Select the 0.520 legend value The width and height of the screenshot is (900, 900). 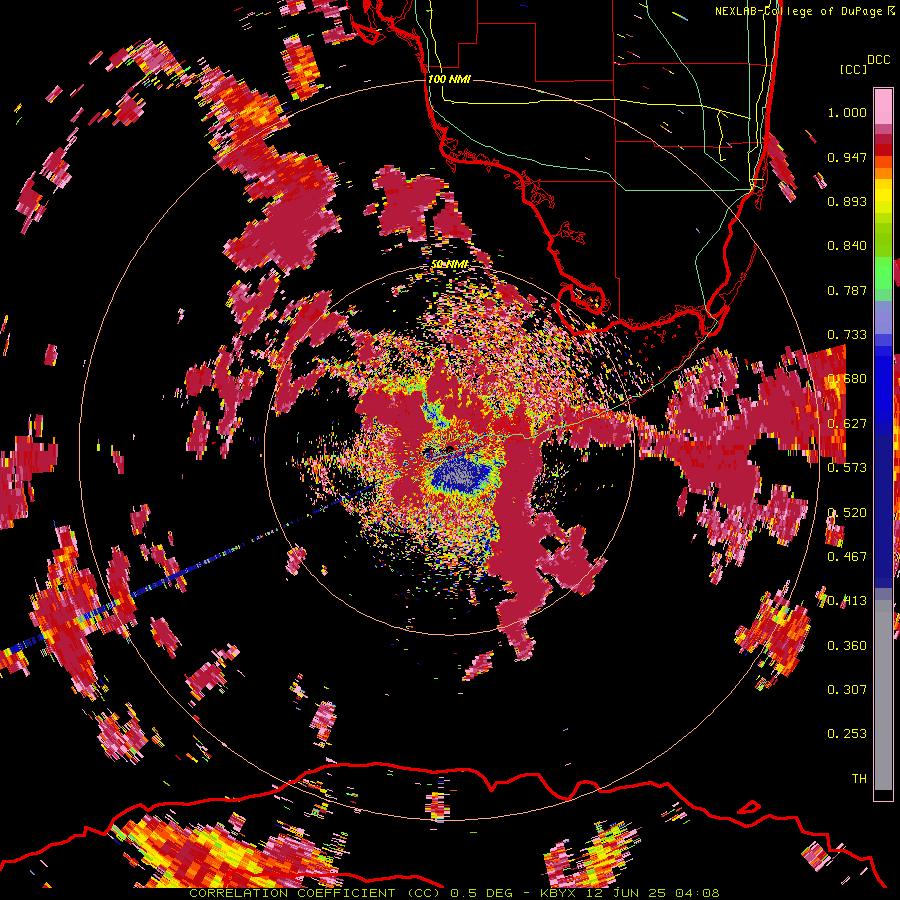tap(847, 513)
